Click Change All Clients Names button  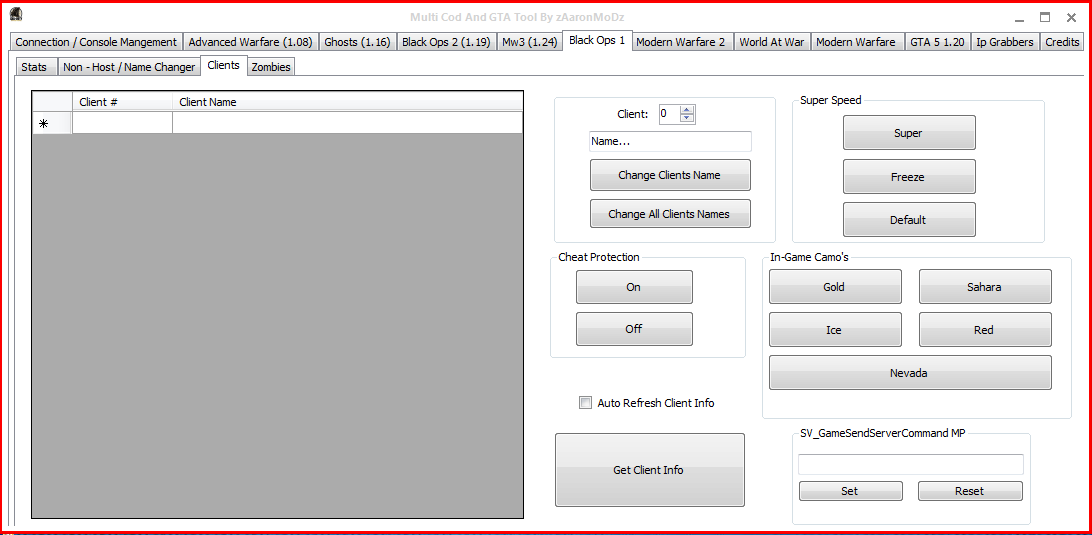coord(670,214)
